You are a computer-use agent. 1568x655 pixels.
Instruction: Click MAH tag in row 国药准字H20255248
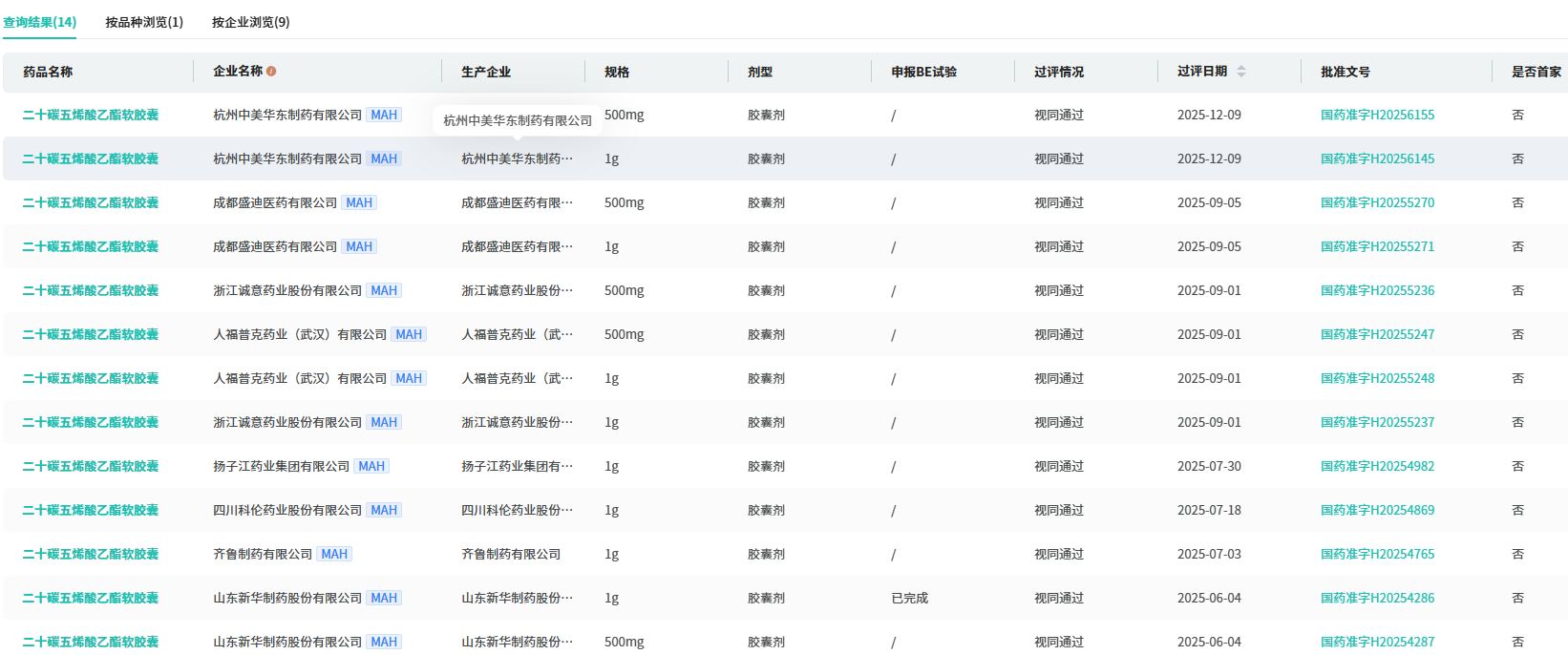click(x=409, y=378)
